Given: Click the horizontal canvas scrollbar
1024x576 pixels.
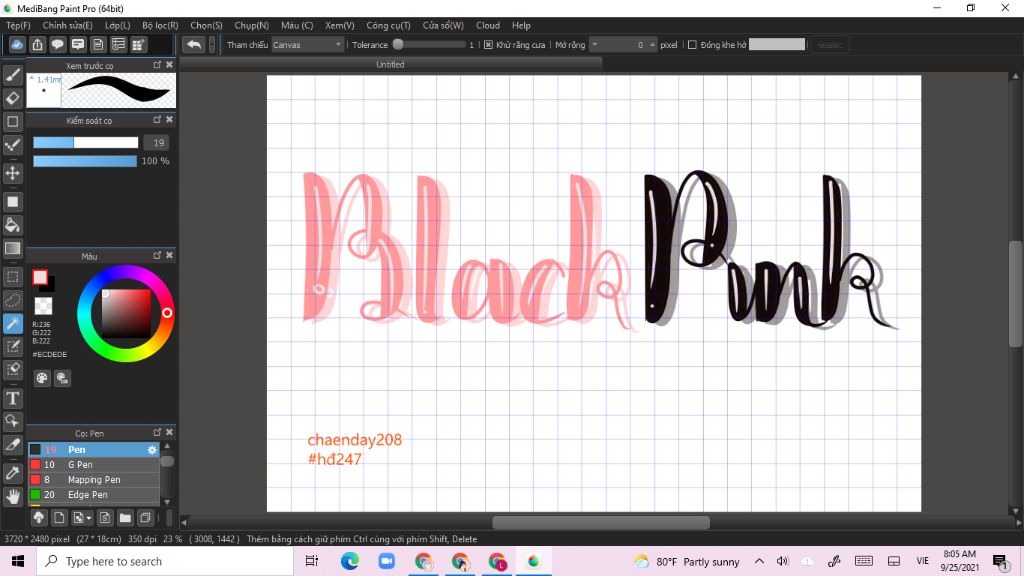Looking at the screenshot, I should tap(601, 522).
